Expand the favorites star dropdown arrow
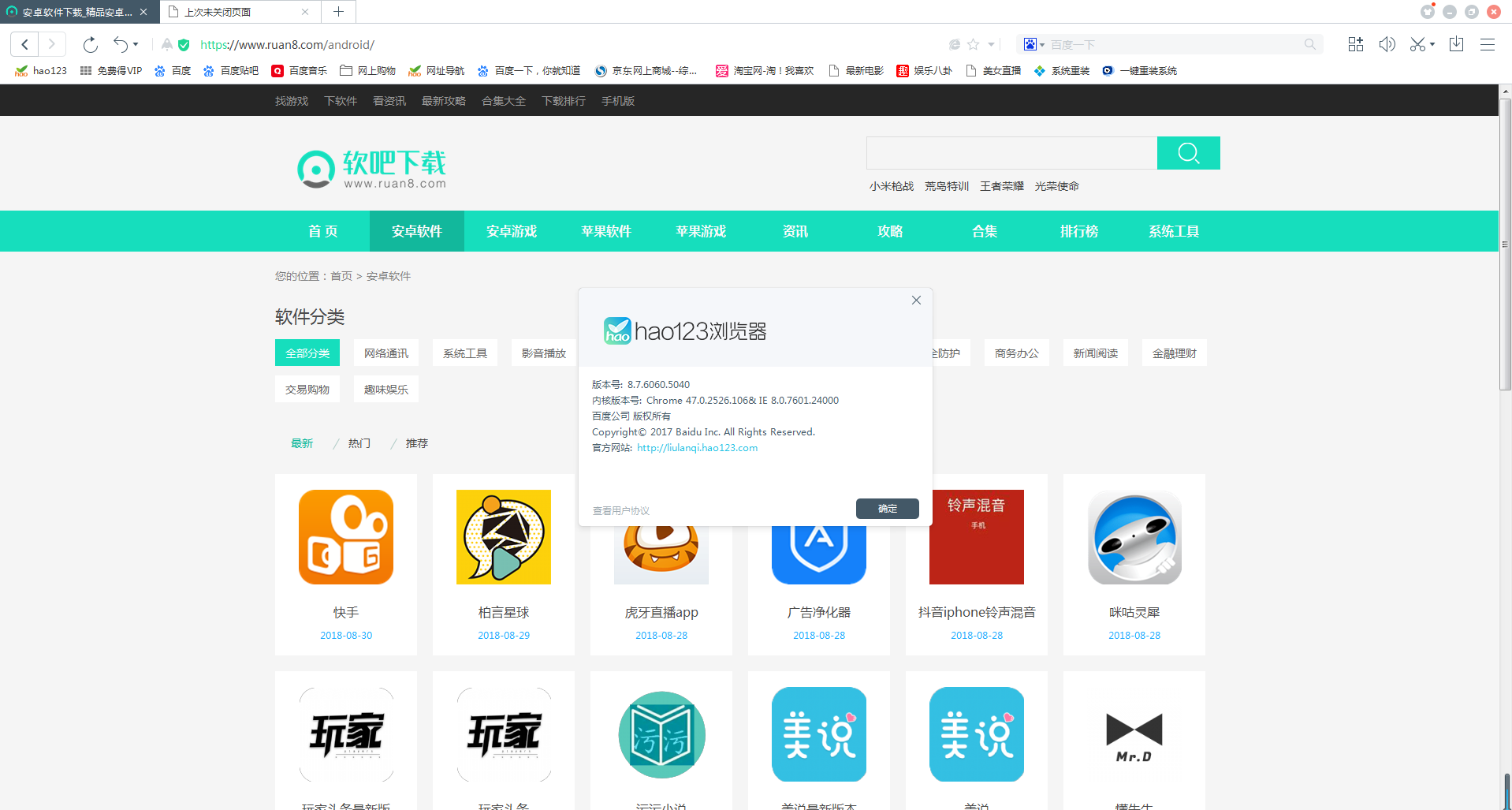Viewport: 1512px width, 810px height. click(x=991, y=44)
